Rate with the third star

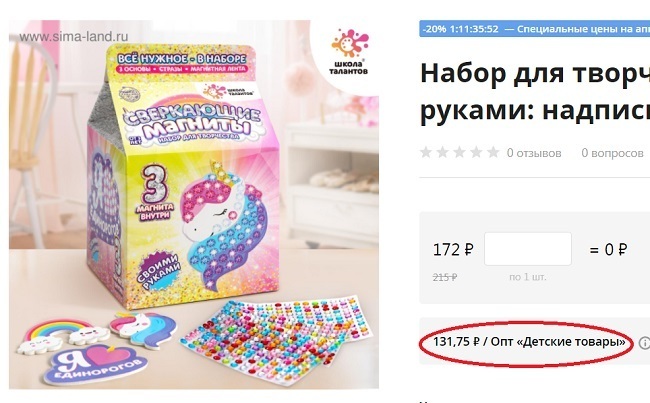pyautogui.click(x=459, y=152)
